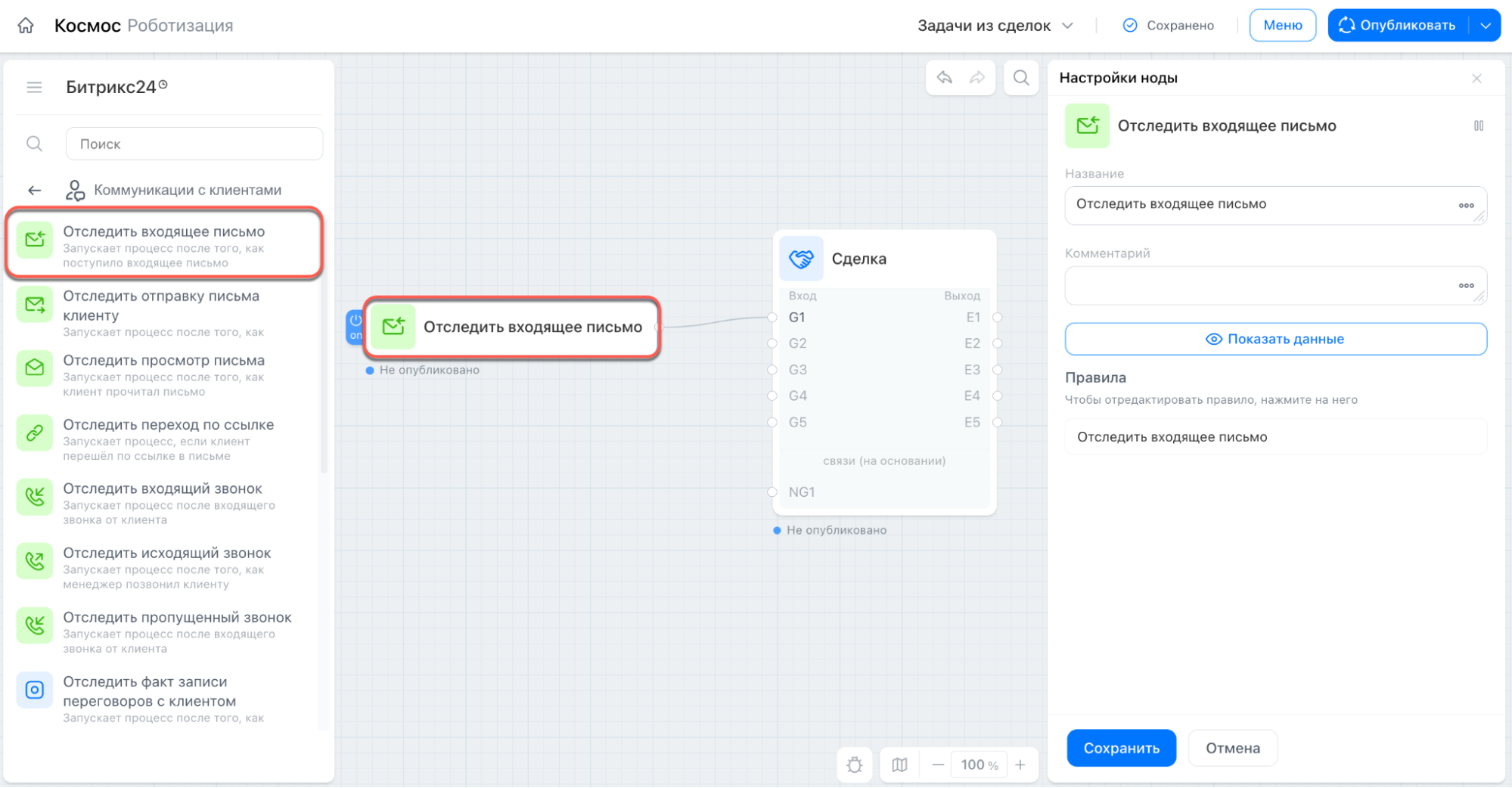
Task: Zoom in with the plus control
Action: coord(1020,765)
